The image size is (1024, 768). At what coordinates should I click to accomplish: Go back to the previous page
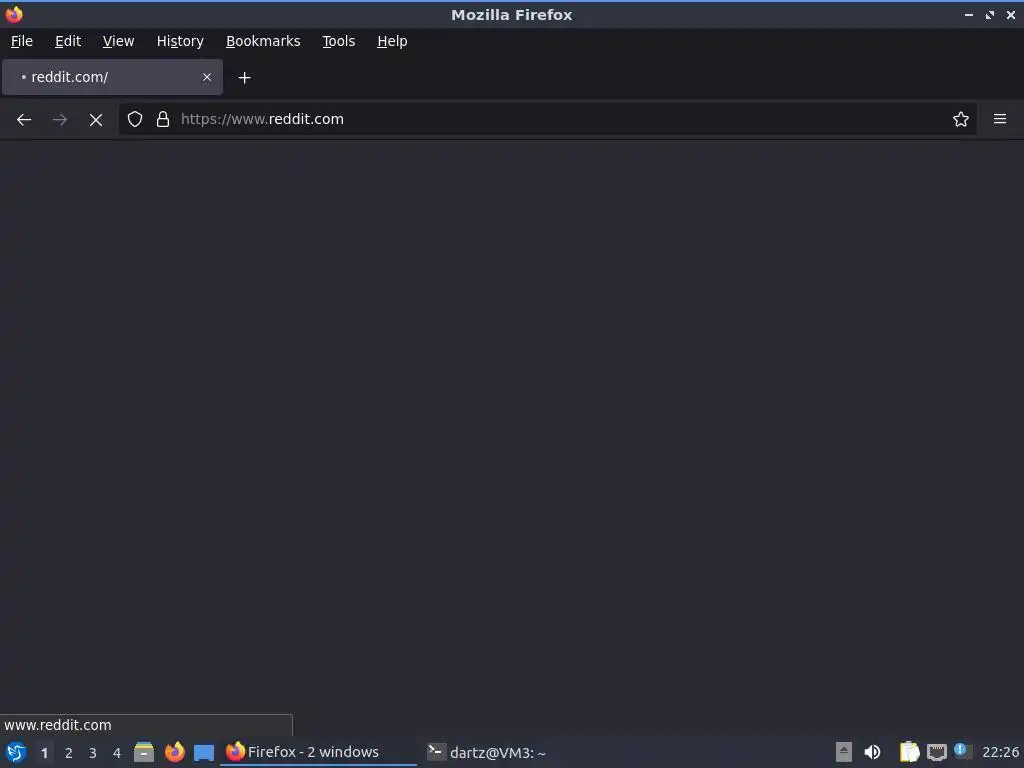(24, 120)
